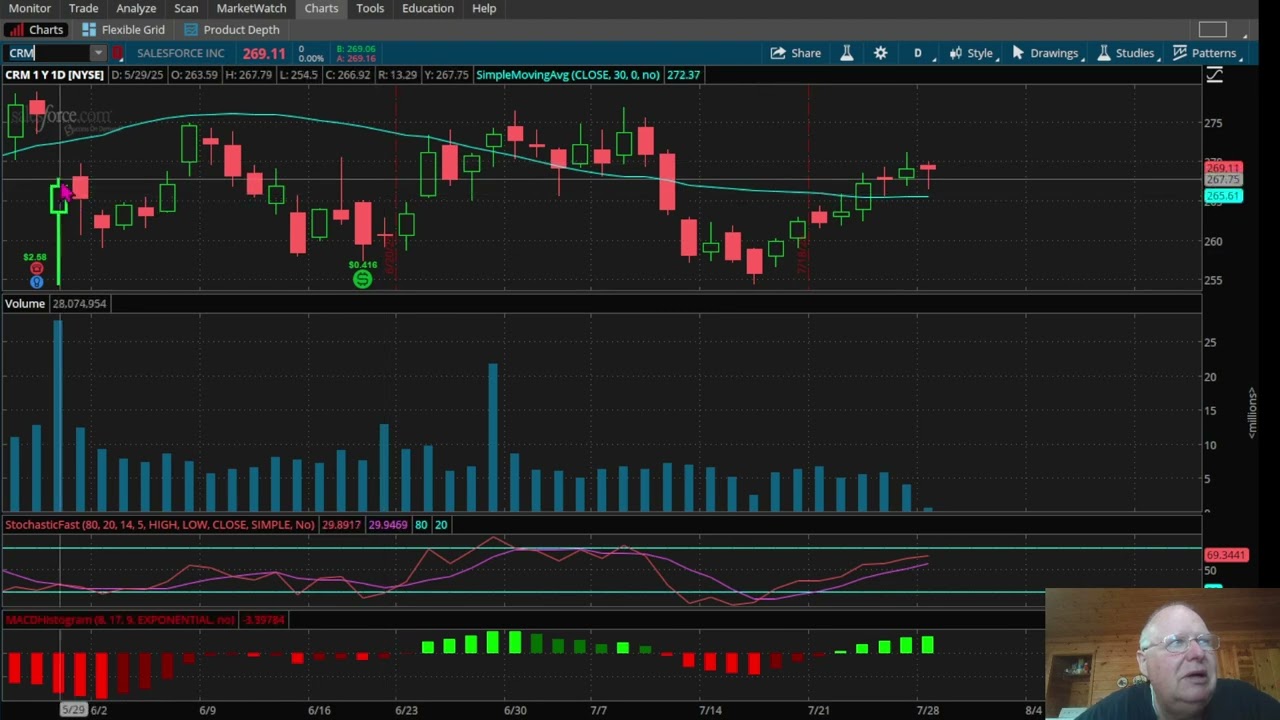
Task: Open the Help tab
Action: [484, 8]
